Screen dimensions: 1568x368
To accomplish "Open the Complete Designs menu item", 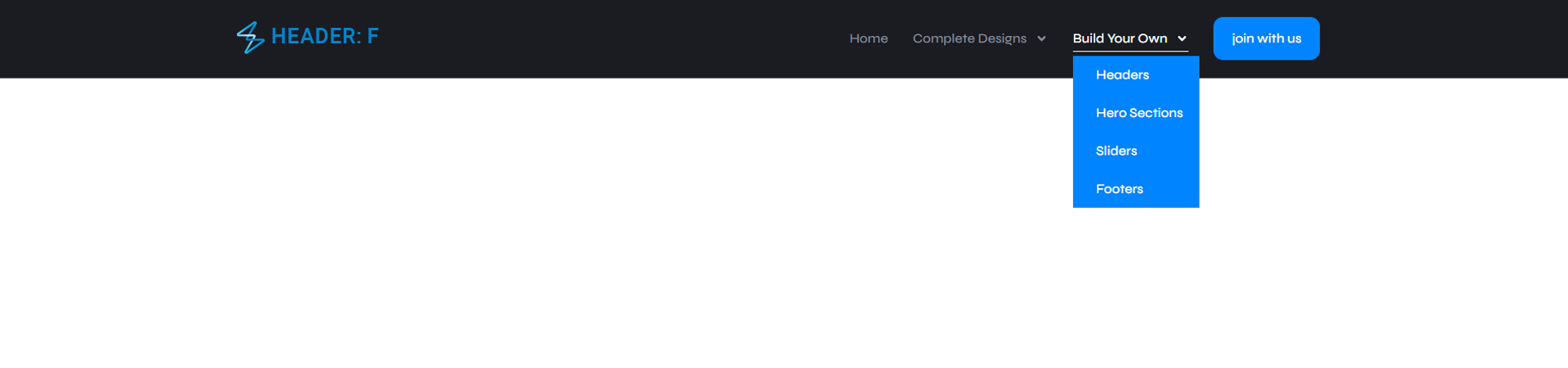I will [969, 38].
